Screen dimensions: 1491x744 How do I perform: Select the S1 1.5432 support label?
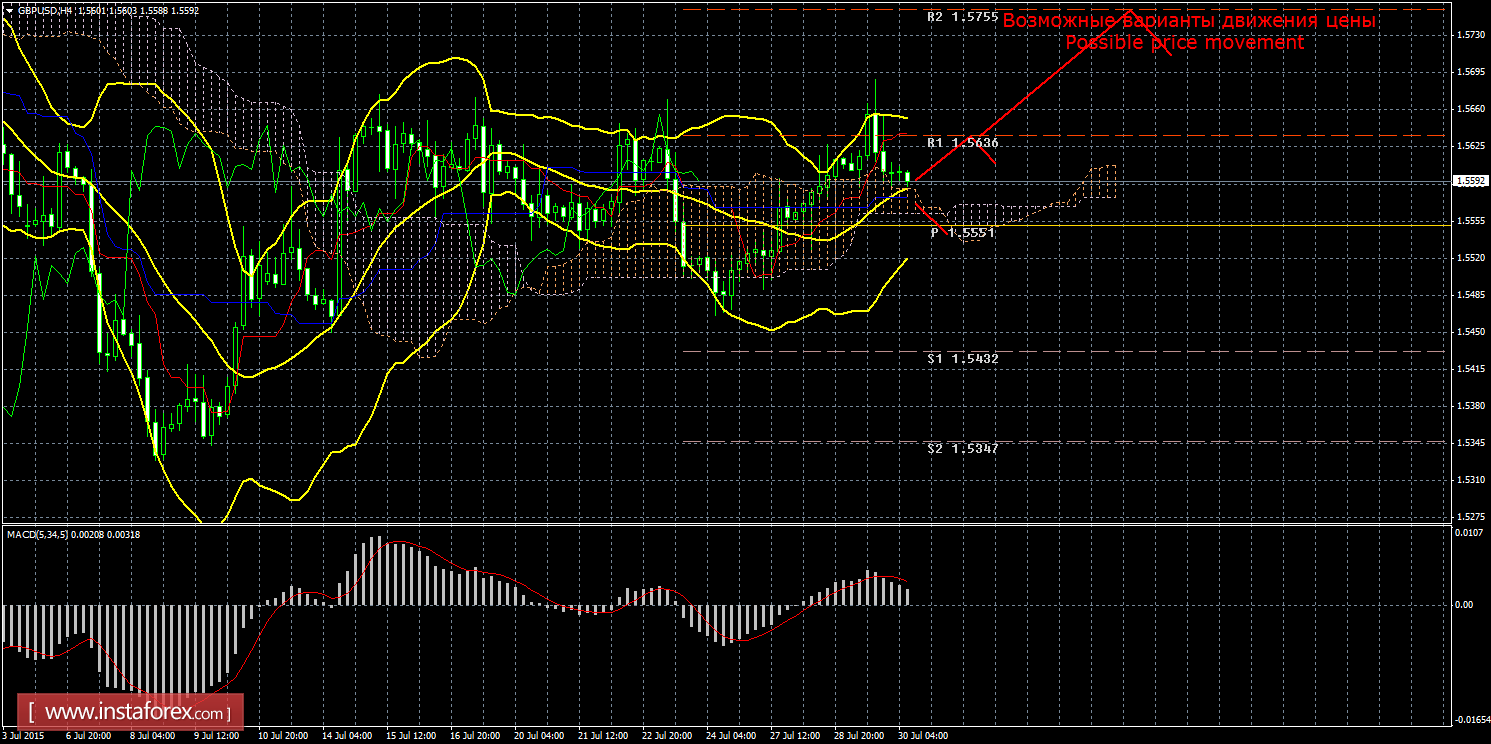(963, 358)
